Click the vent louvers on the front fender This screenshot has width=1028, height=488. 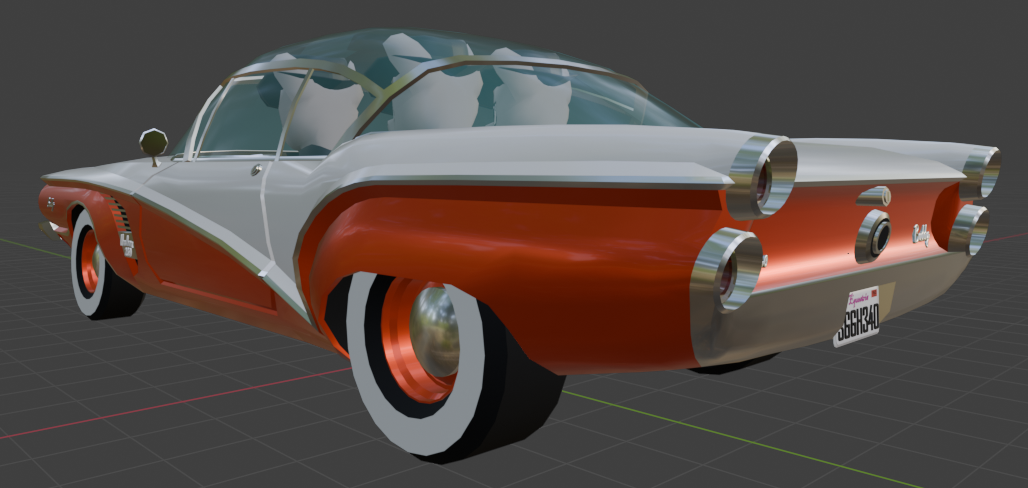click(x=120, y=213)
